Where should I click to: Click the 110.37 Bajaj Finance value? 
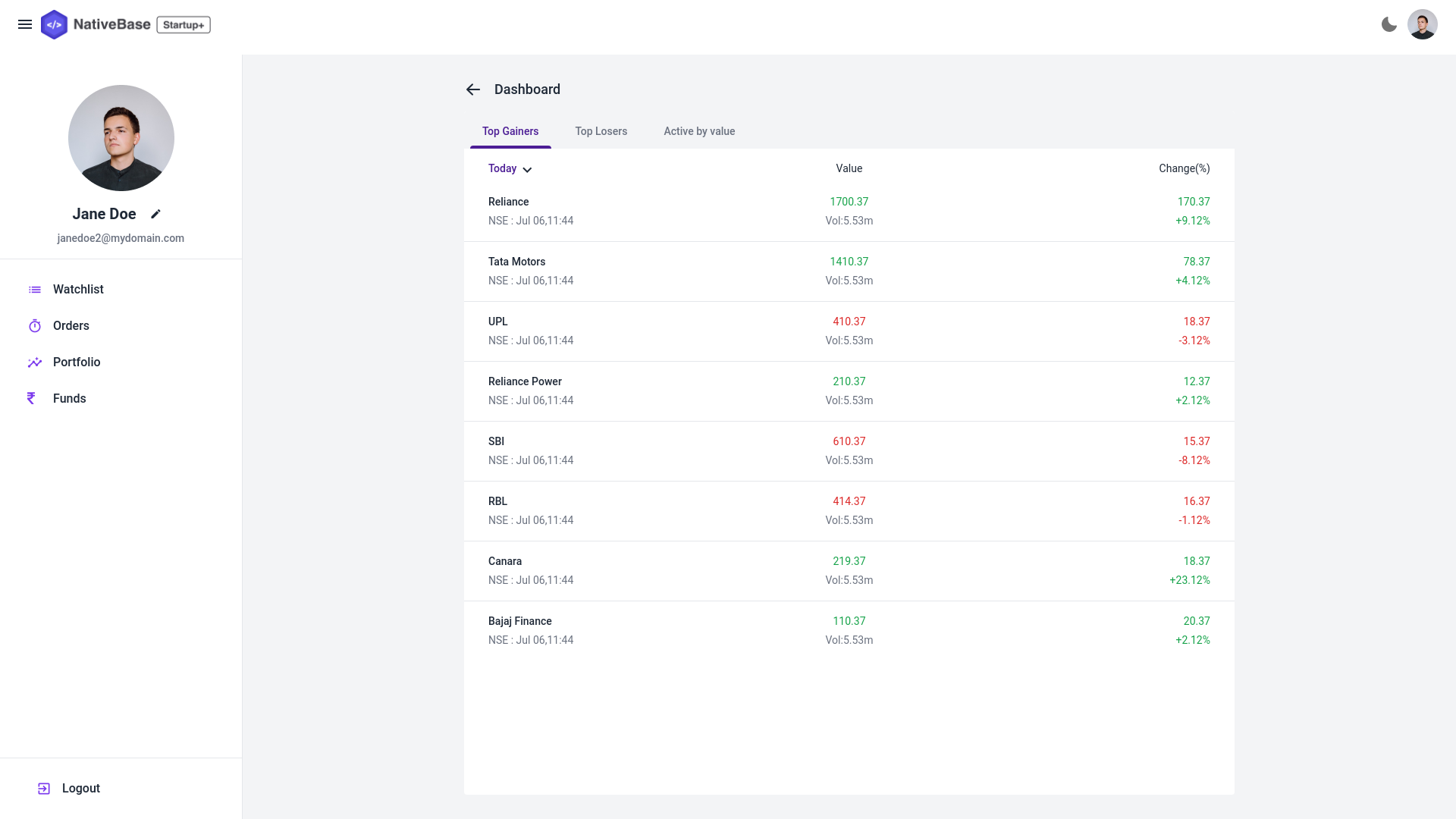click(x=849, y=621)
